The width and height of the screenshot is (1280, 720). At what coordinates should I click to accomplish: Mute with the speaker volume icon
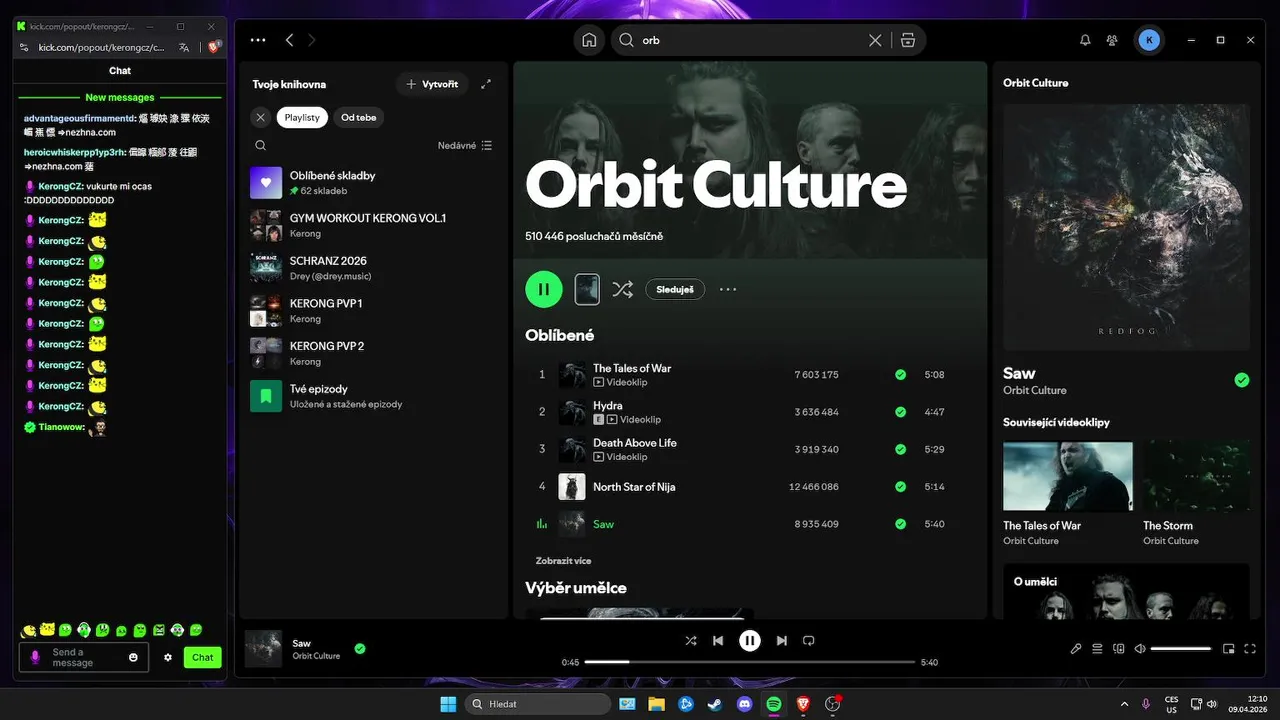(1140, 648)
